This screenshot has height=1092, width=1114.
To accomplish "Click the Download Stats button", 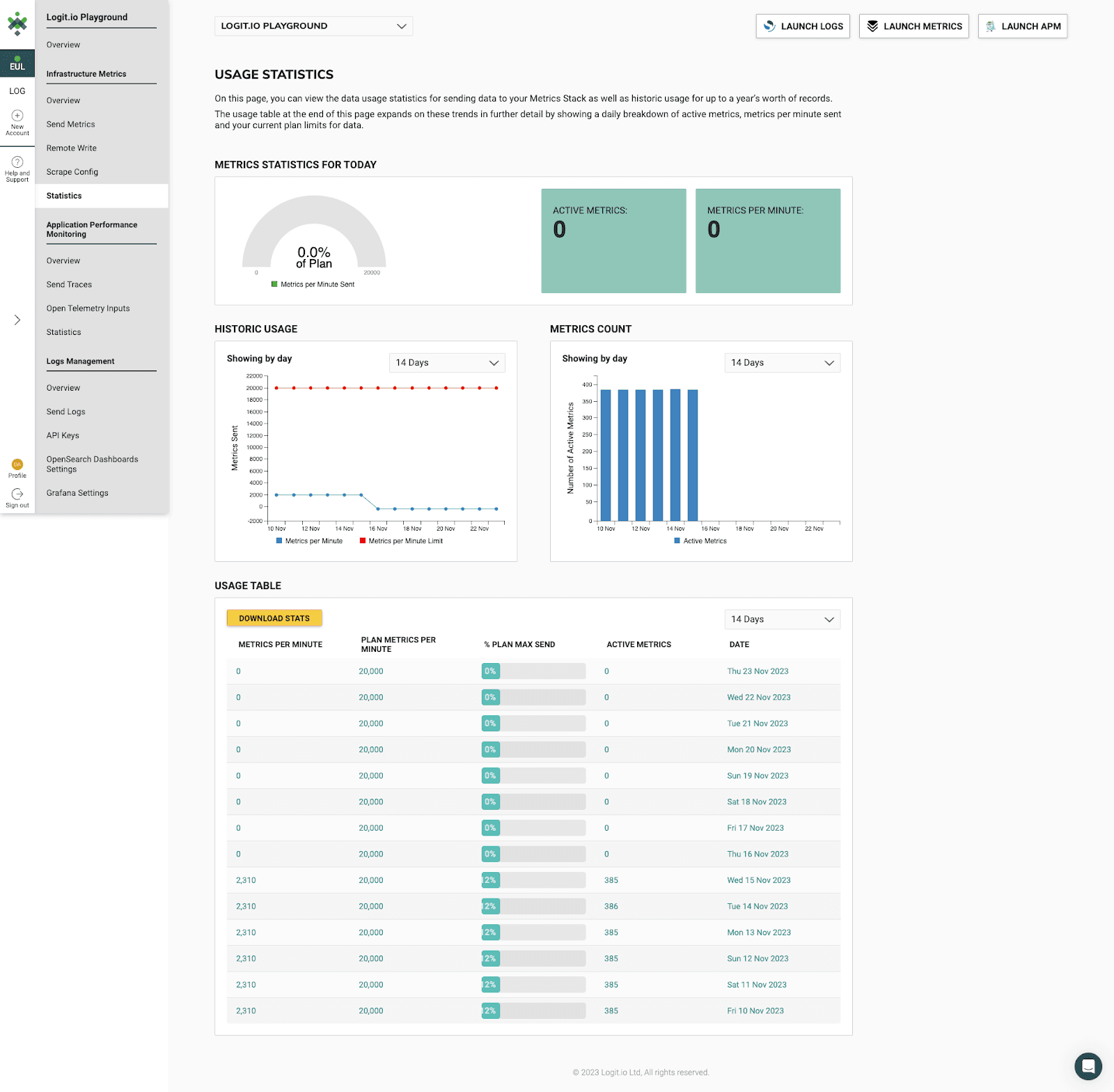I will click(x=274, y=618).
